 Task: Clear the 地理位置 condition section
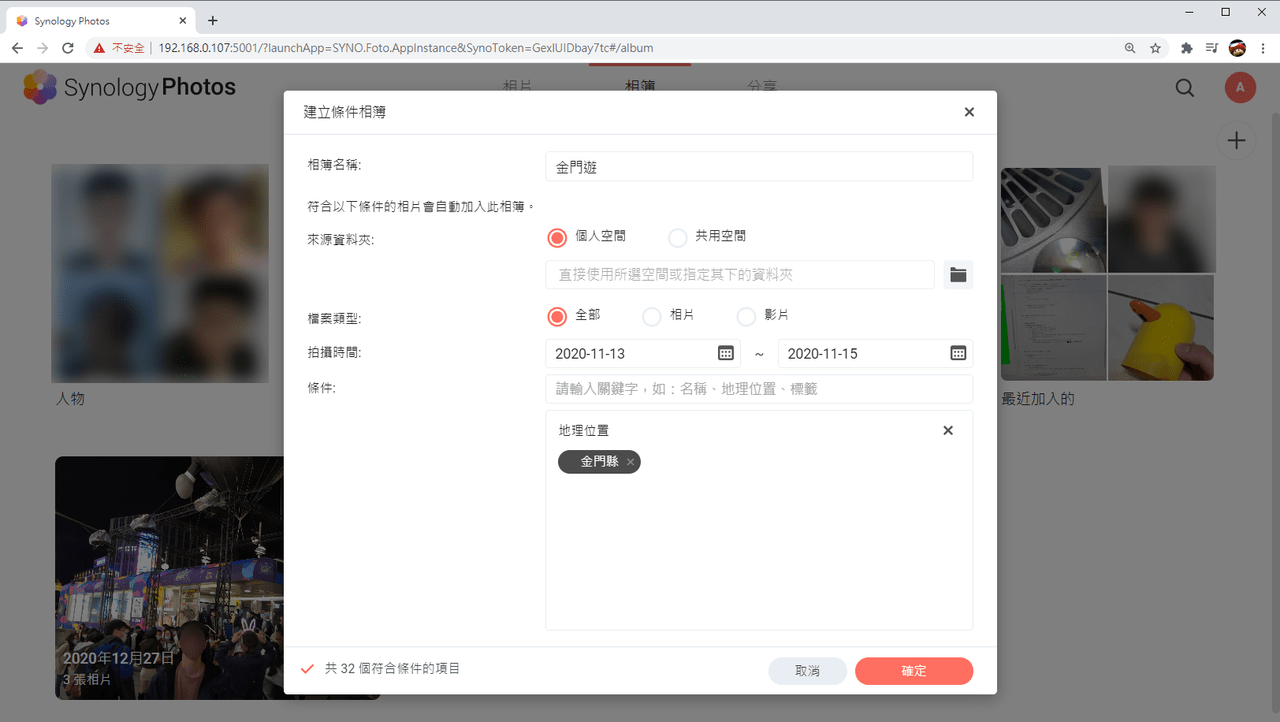point(948,430)
